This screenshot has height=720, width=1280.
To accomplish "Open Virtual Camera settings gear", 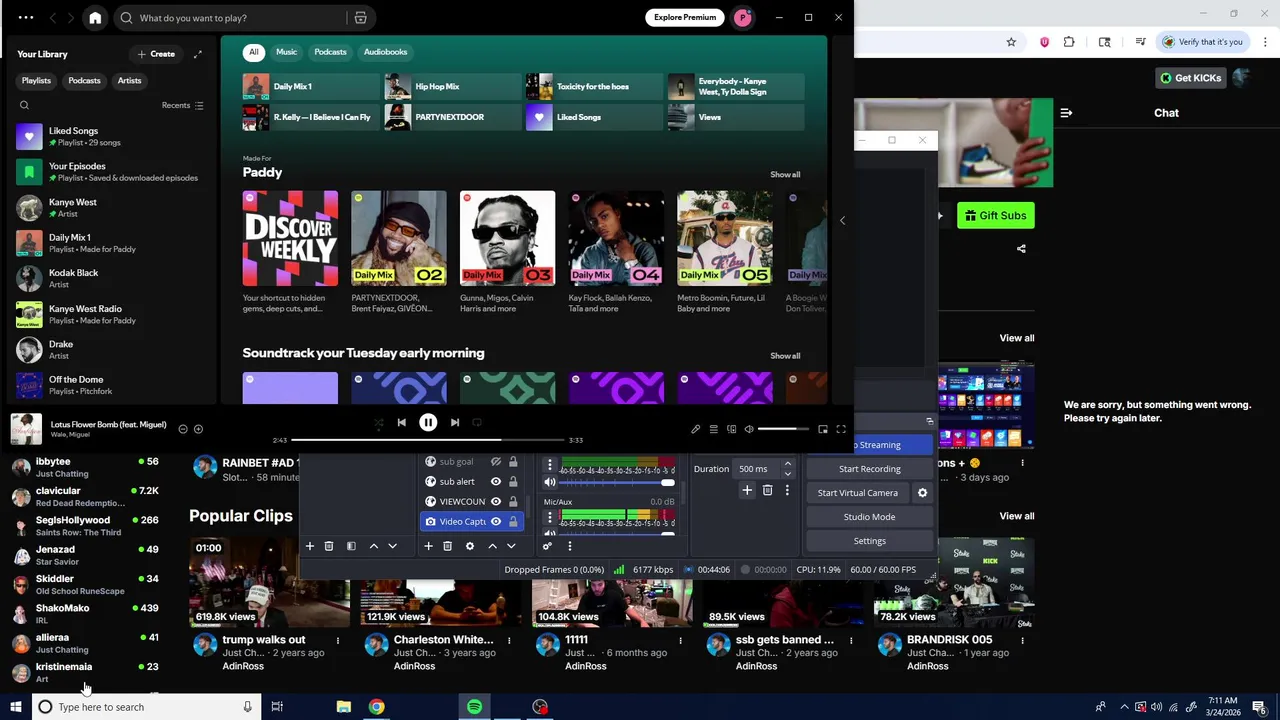I will (922, 493).
